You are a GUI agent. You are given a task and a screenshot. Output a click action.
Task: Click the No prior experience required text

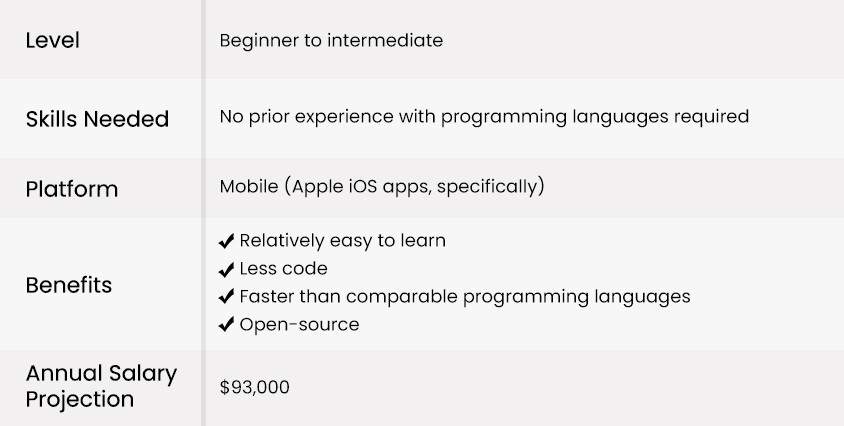point(484,116)
